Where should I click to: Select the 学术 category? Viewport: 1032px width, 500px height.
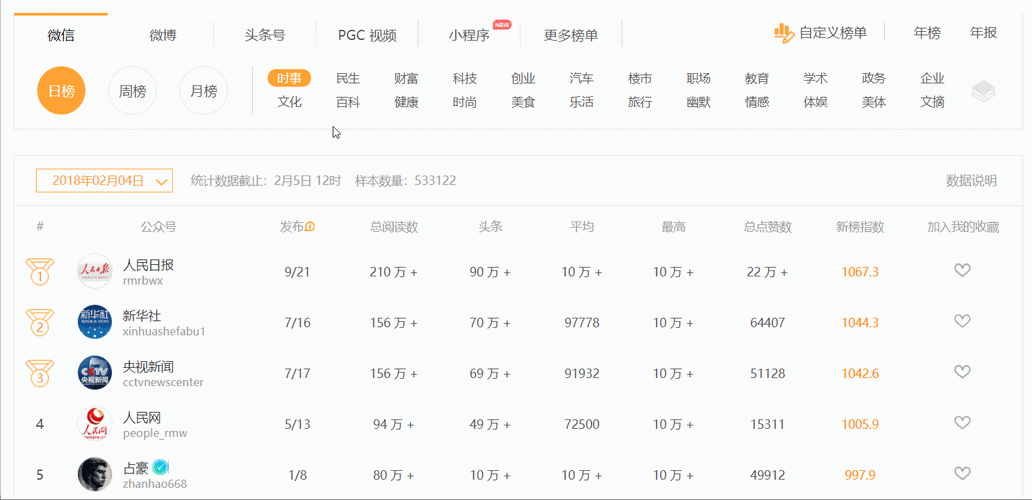pyautogui.click(x=815, y=79)
